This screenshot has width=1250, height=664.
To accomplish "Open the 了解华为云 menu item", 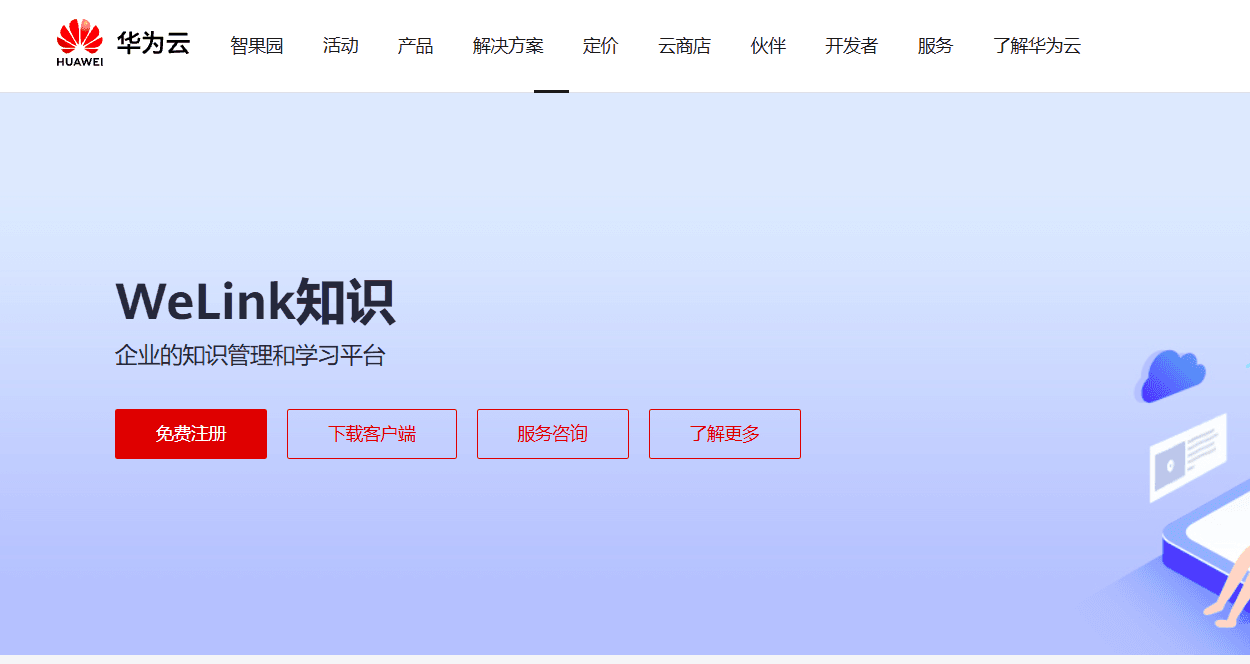I will pos(1037,46).
